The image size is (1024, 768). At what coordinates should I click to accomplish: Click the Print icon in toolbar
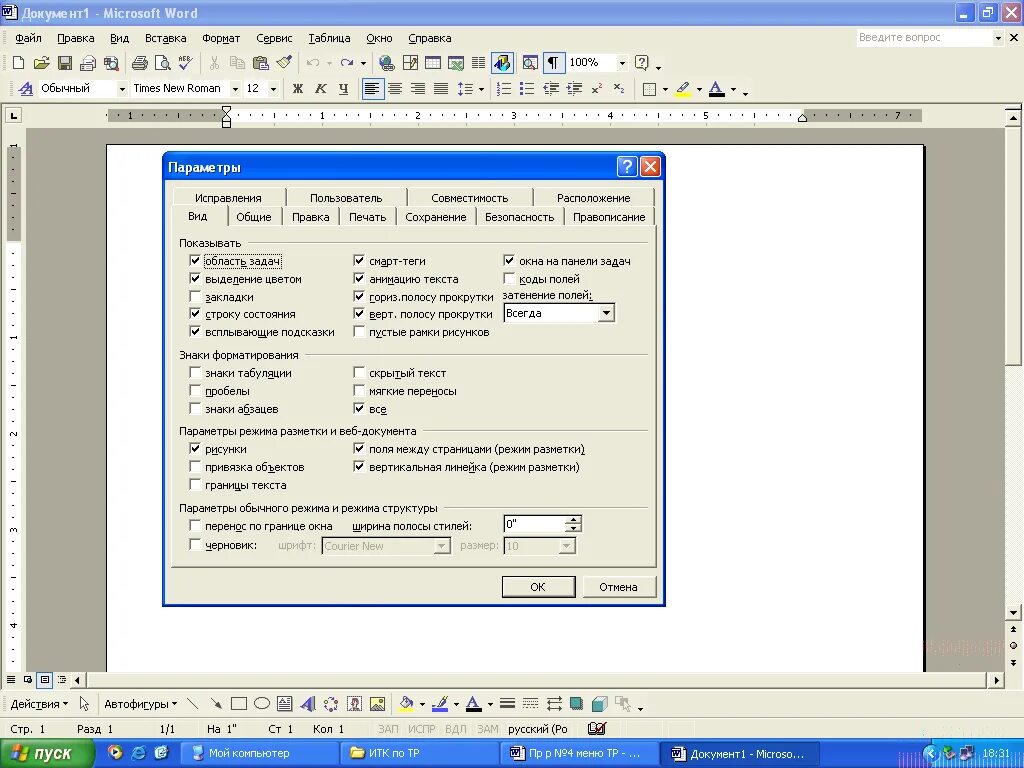[139, 63]
